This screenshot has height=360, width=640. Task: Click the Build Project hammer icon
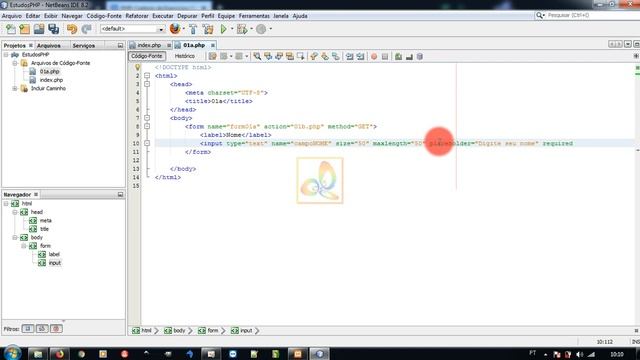pos(193,29)
